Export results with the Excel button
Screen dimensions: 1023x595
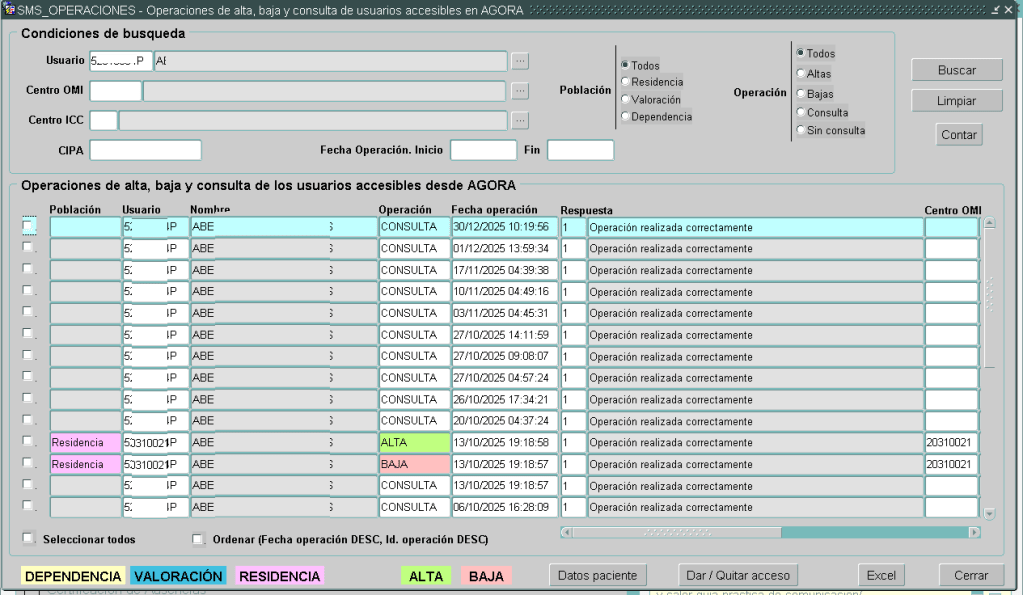click(x=880, y=575)
